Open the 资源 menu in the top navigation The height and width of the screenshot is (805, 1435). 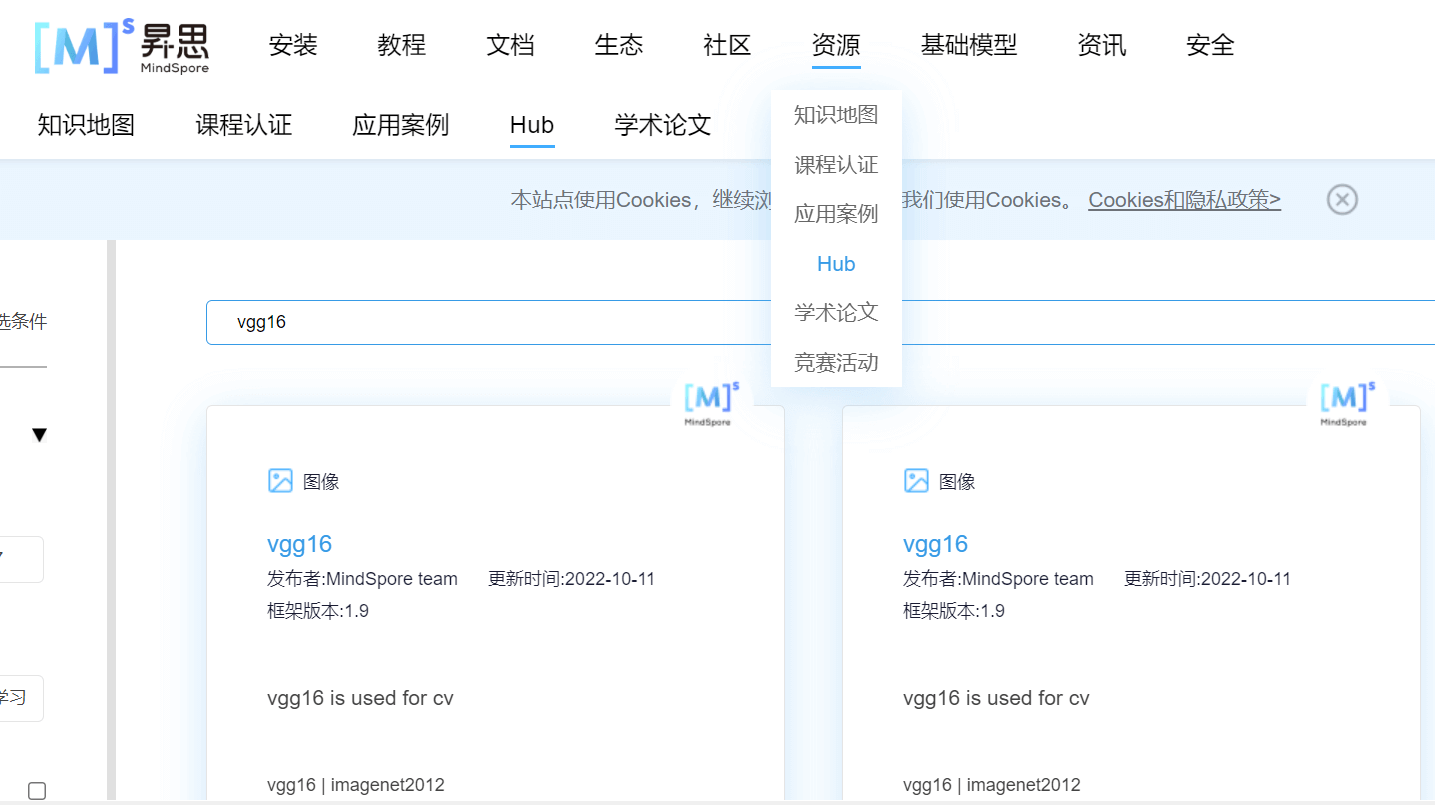coord(836,45)
